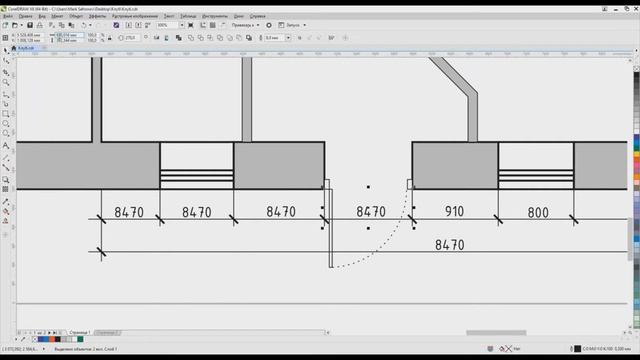The height and width of the screenshot is (360, 640).
Task: Click the Trim shapes icon
Action: click(200, 38)
